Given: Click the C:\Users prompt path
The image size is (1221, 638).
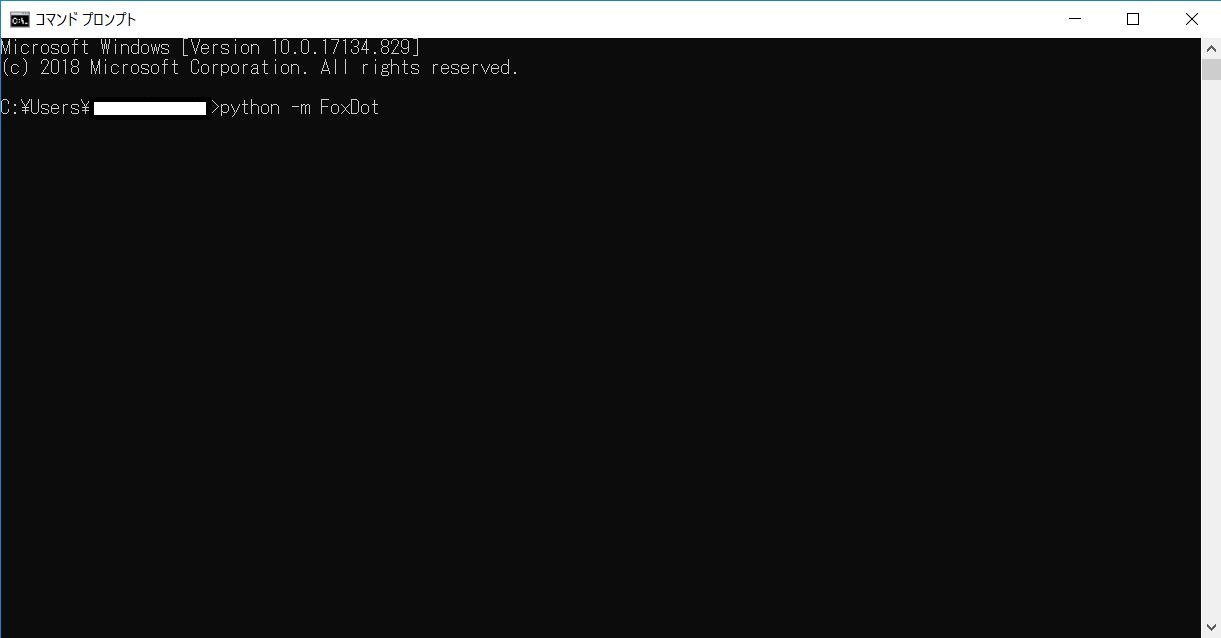Looking at the screenshot, I should click(x=45, y=108).
